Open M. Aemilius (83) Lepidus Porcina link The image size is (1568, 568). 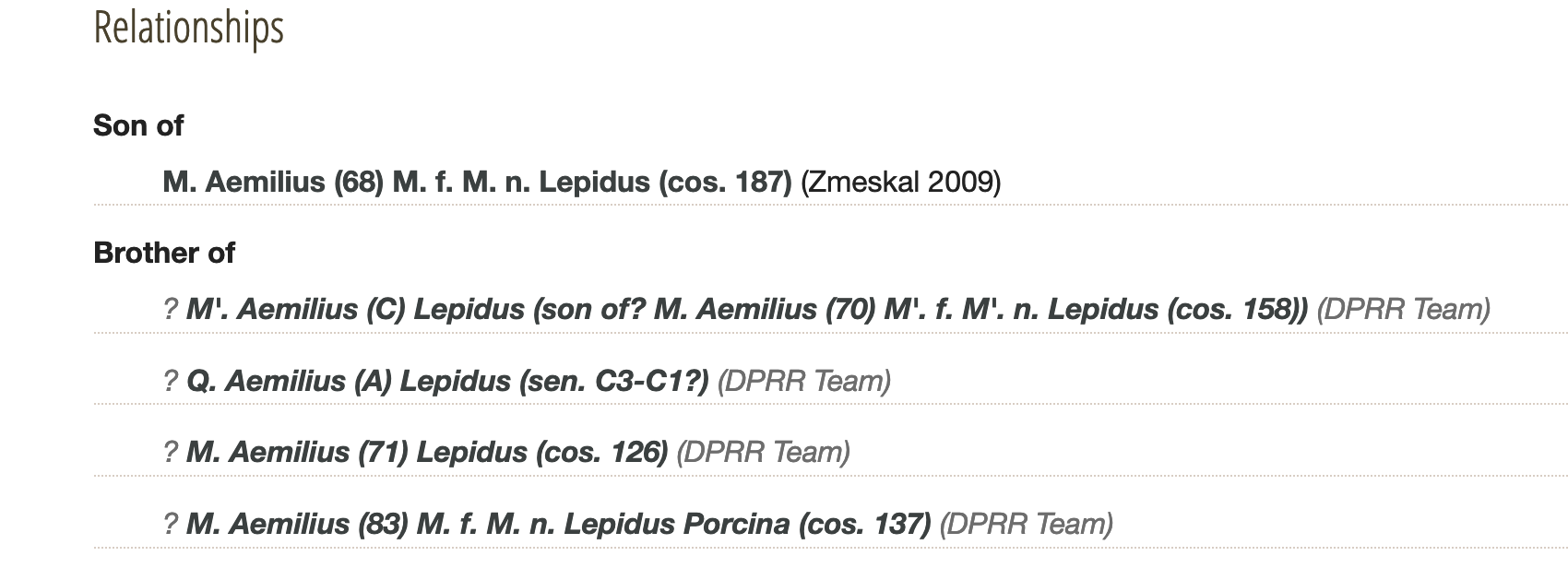(x=557, y=524)
